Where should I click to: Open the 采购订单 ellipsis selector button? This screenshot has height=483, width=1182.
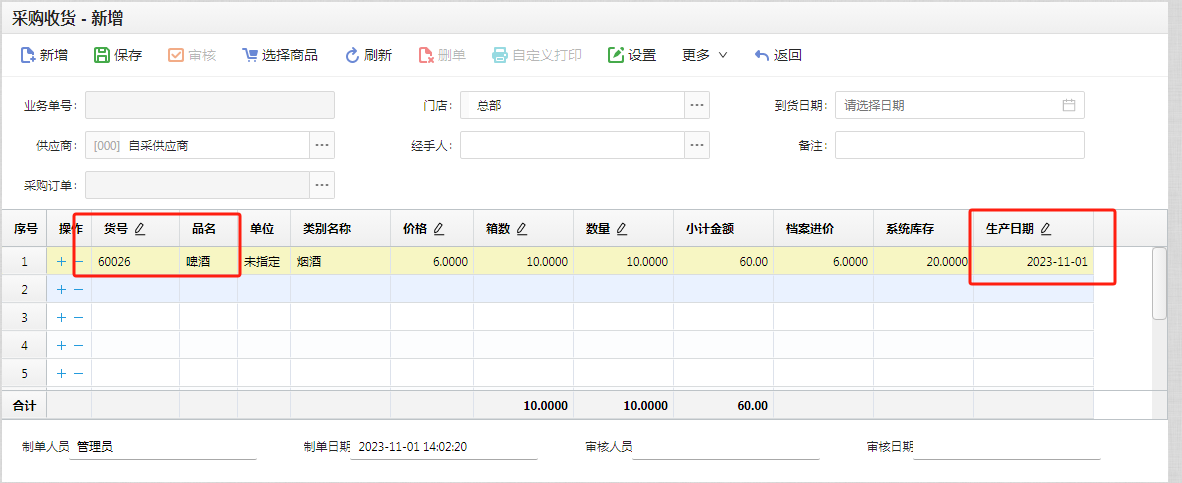click(322, 185)
